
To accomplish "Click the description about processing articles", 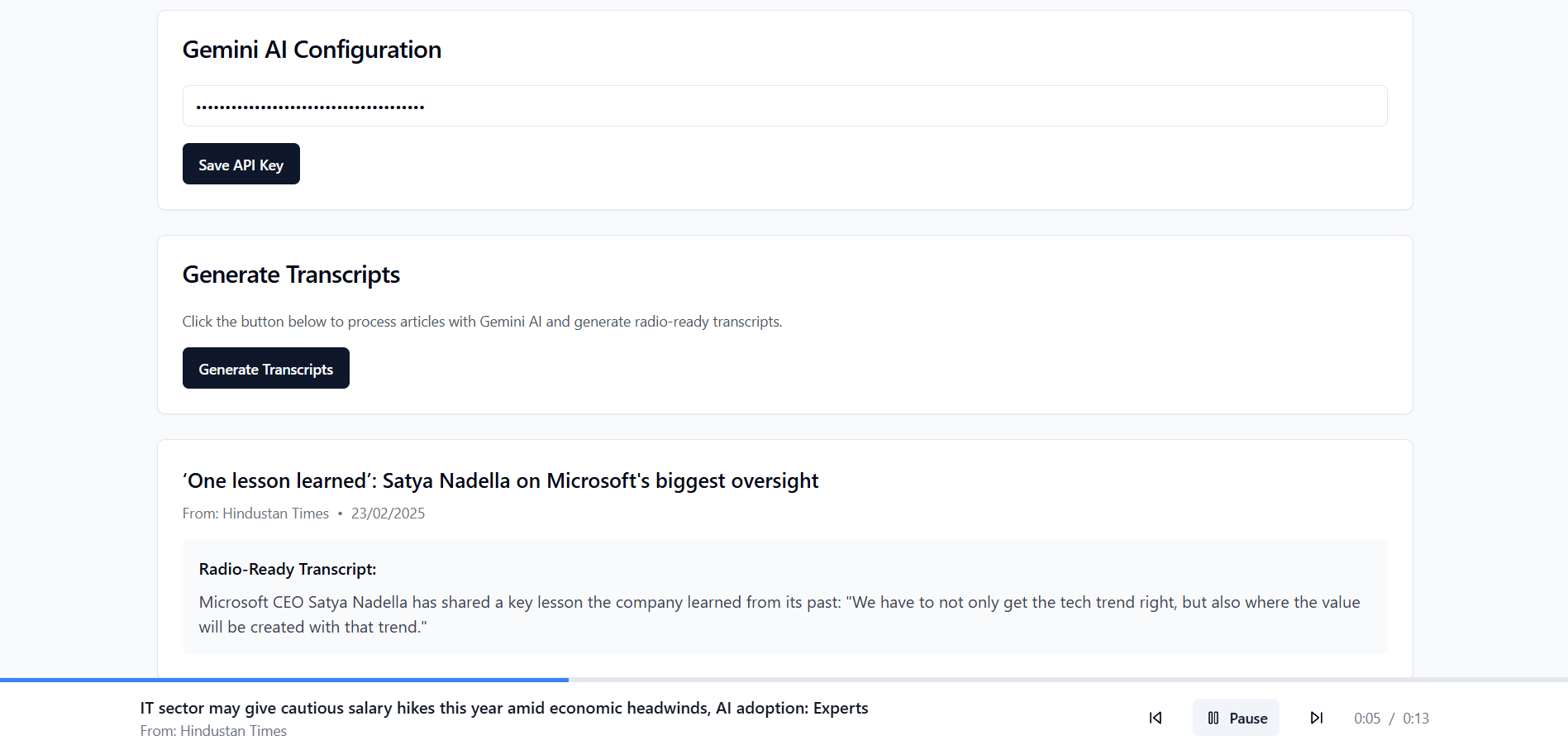I will [x=482, y=322].
